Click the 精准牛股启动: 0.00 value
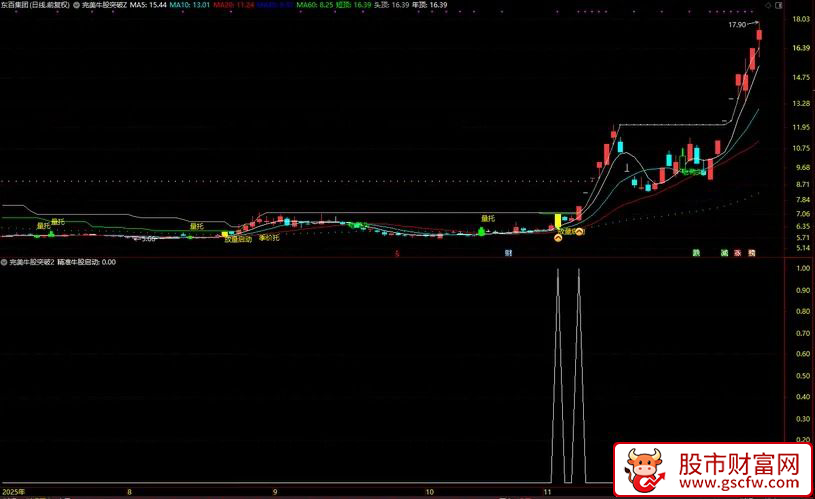815x499 pixels. (87, 262)
